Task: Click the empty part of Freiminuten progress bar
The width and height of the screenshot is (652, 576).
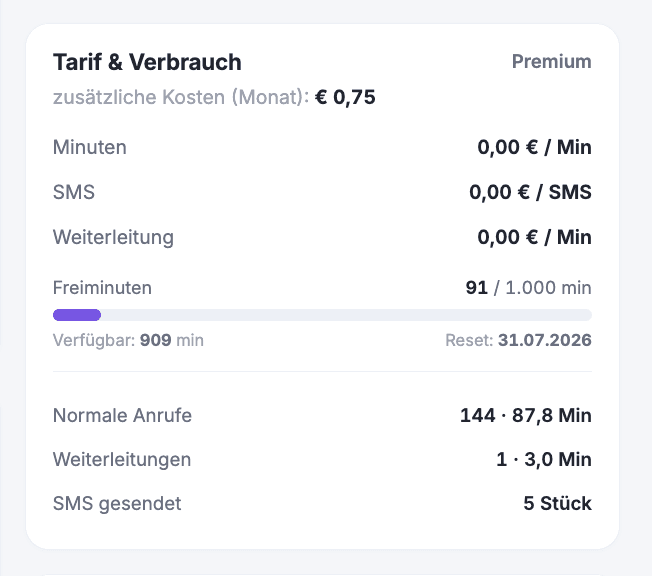Action: coord(346,315)
